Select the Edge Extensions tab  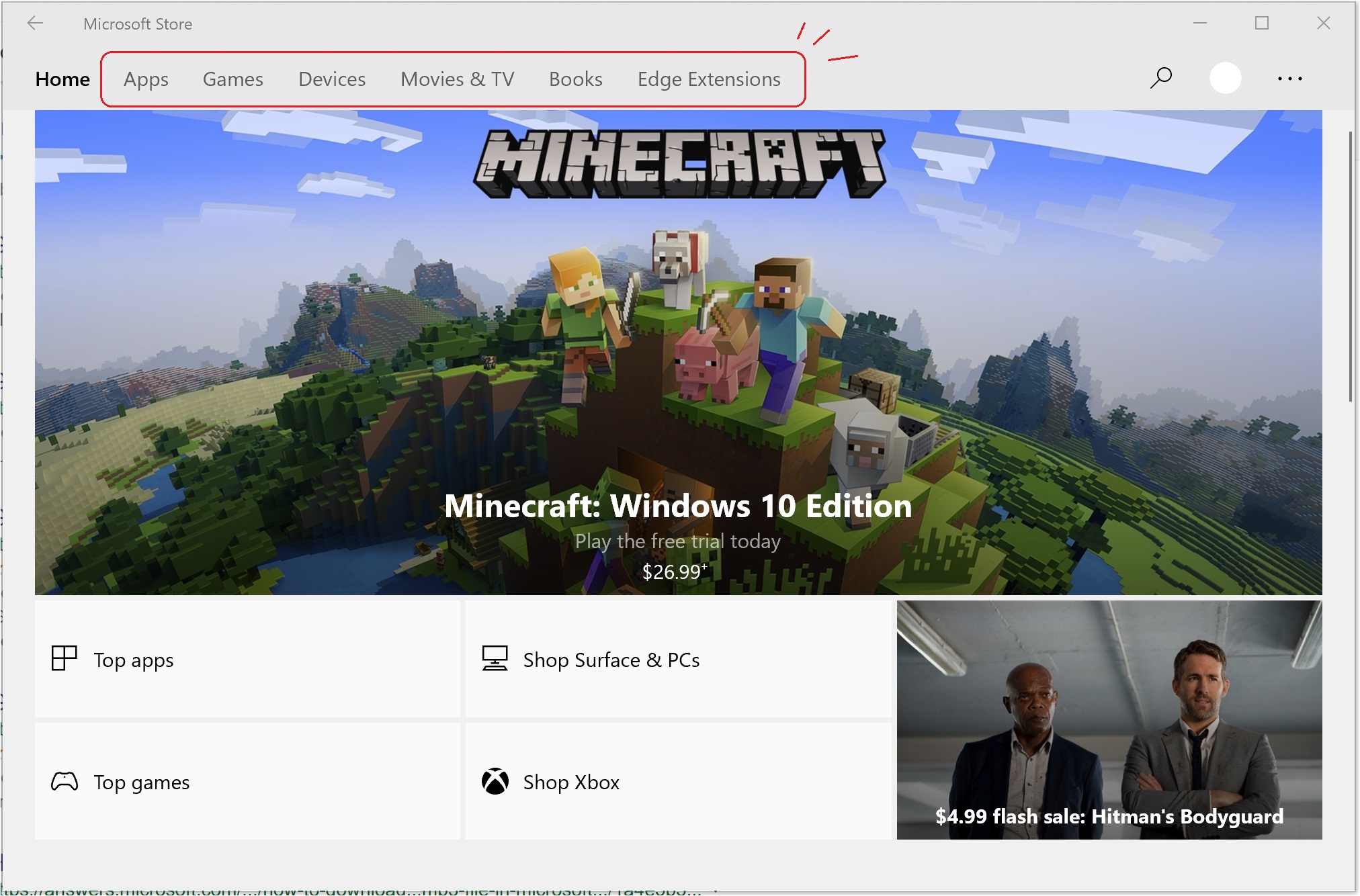(708, 78)
